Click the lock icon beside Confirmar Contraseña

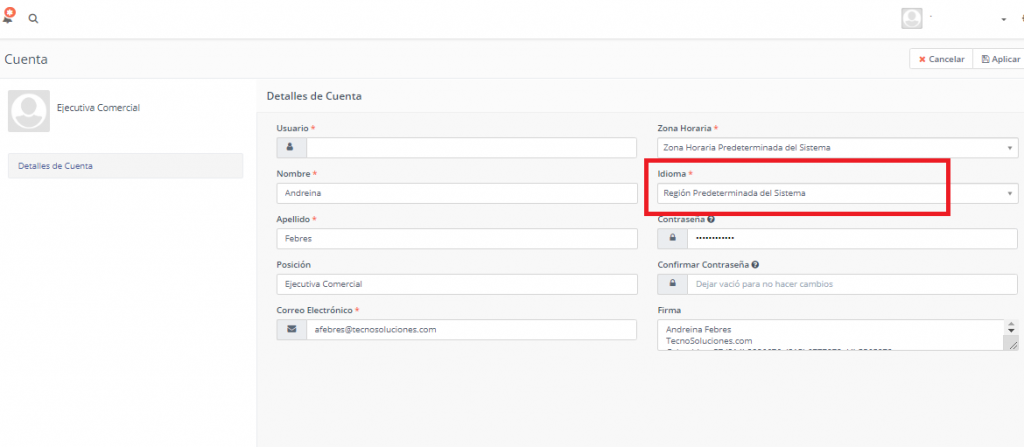tap(672, 284)
